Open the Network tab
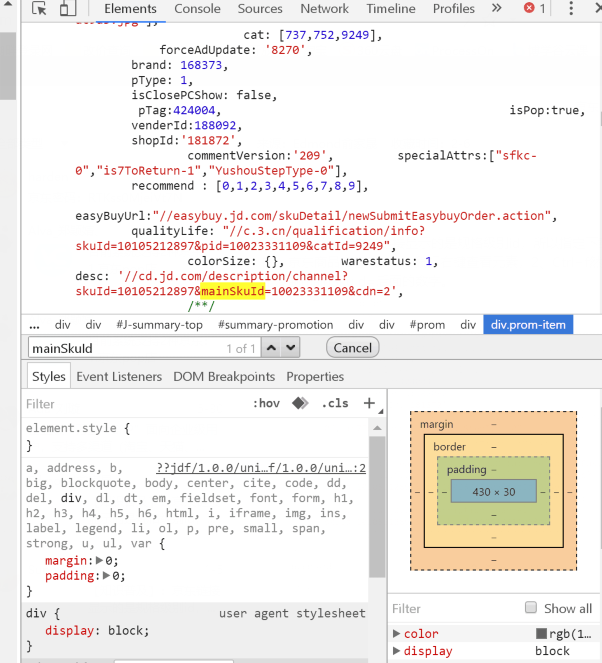Screen dimensions: 602x663 (x=324, y=8)
